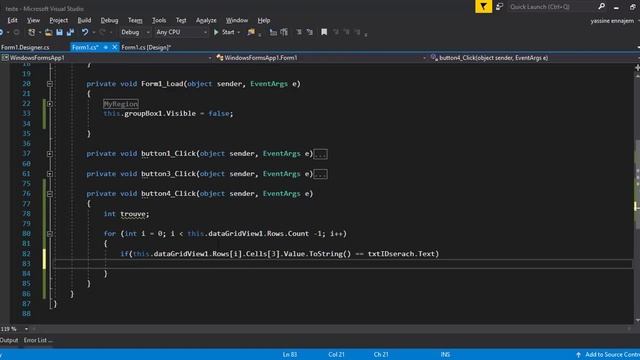
Task: Open the Any CPU platform dropdown
Action: [x=182, y=32]
